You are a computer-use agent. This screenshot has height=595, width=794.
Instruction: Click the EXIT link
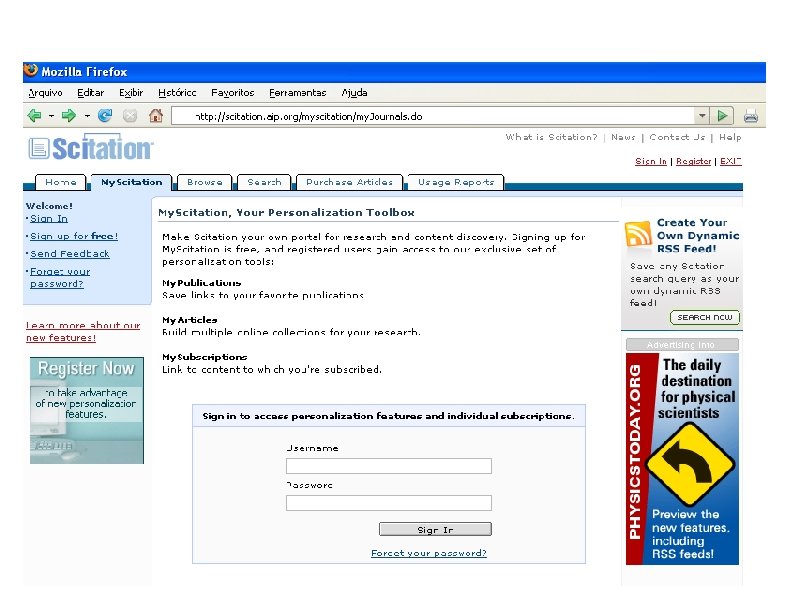pyautogui.click(x=731, y=161)
